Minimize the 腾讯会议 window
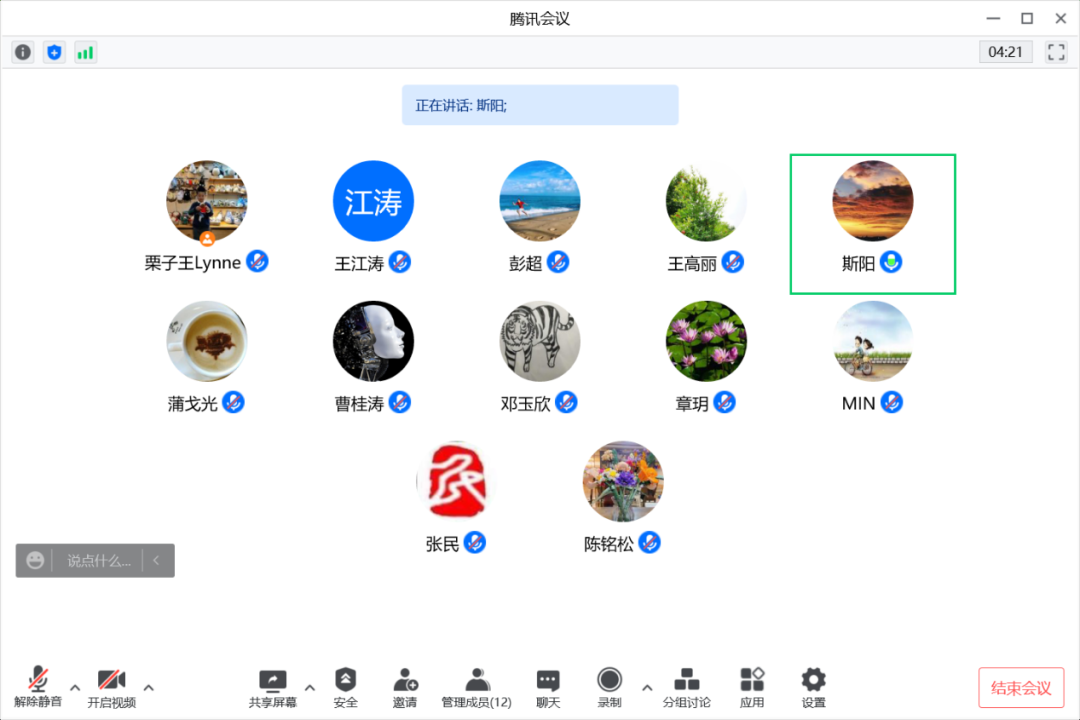The height and width of the screenshot is (720, 1080). [x=993, y=19]
